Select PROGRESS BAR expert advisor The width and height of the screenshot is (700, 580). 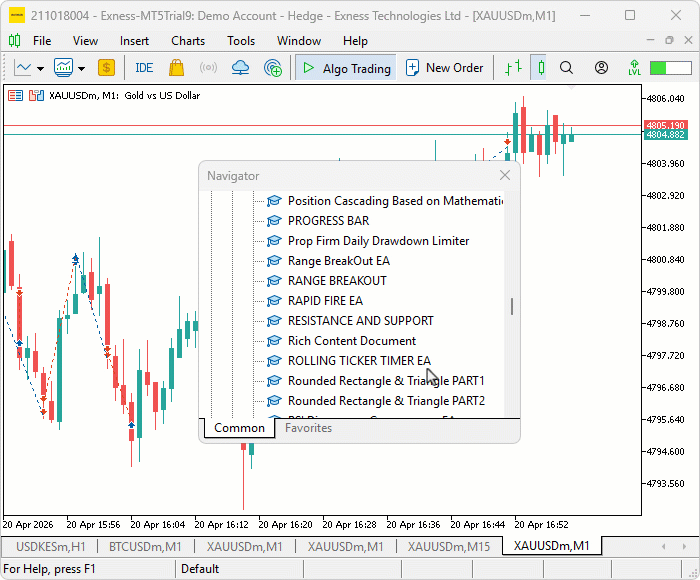click(329, 221)
